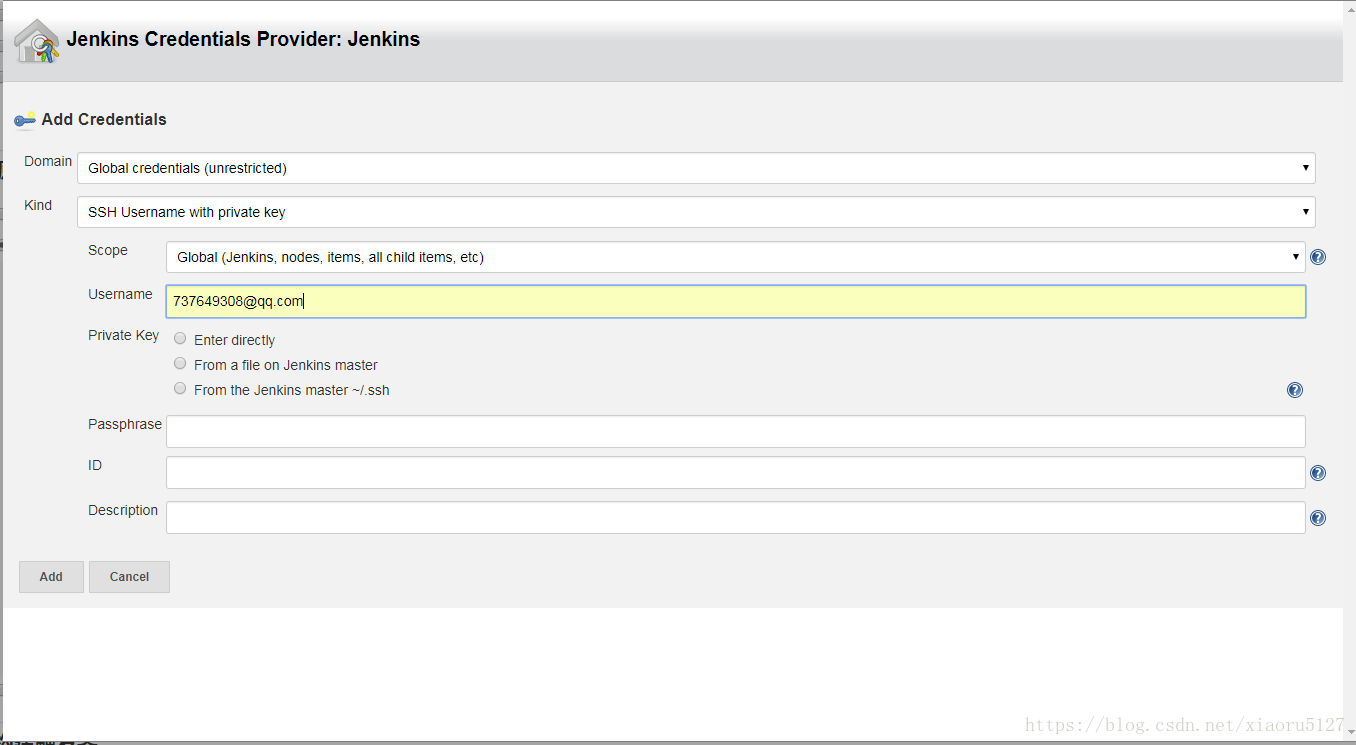Viewport: 1356px width, 745px height.
Task: Open help icon for Private Key options
Action: click(x=1295, y=390)
